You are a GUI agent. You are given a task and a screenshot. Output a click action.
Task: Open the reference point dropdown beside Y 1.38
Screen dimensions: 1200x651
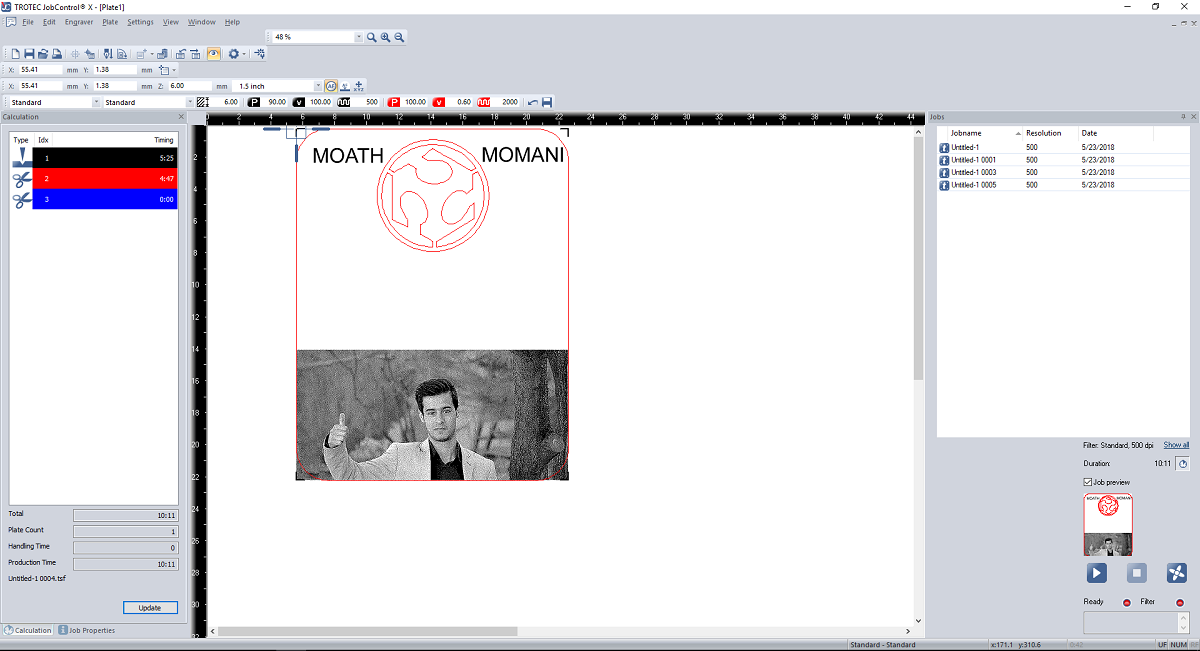(174, 70)
